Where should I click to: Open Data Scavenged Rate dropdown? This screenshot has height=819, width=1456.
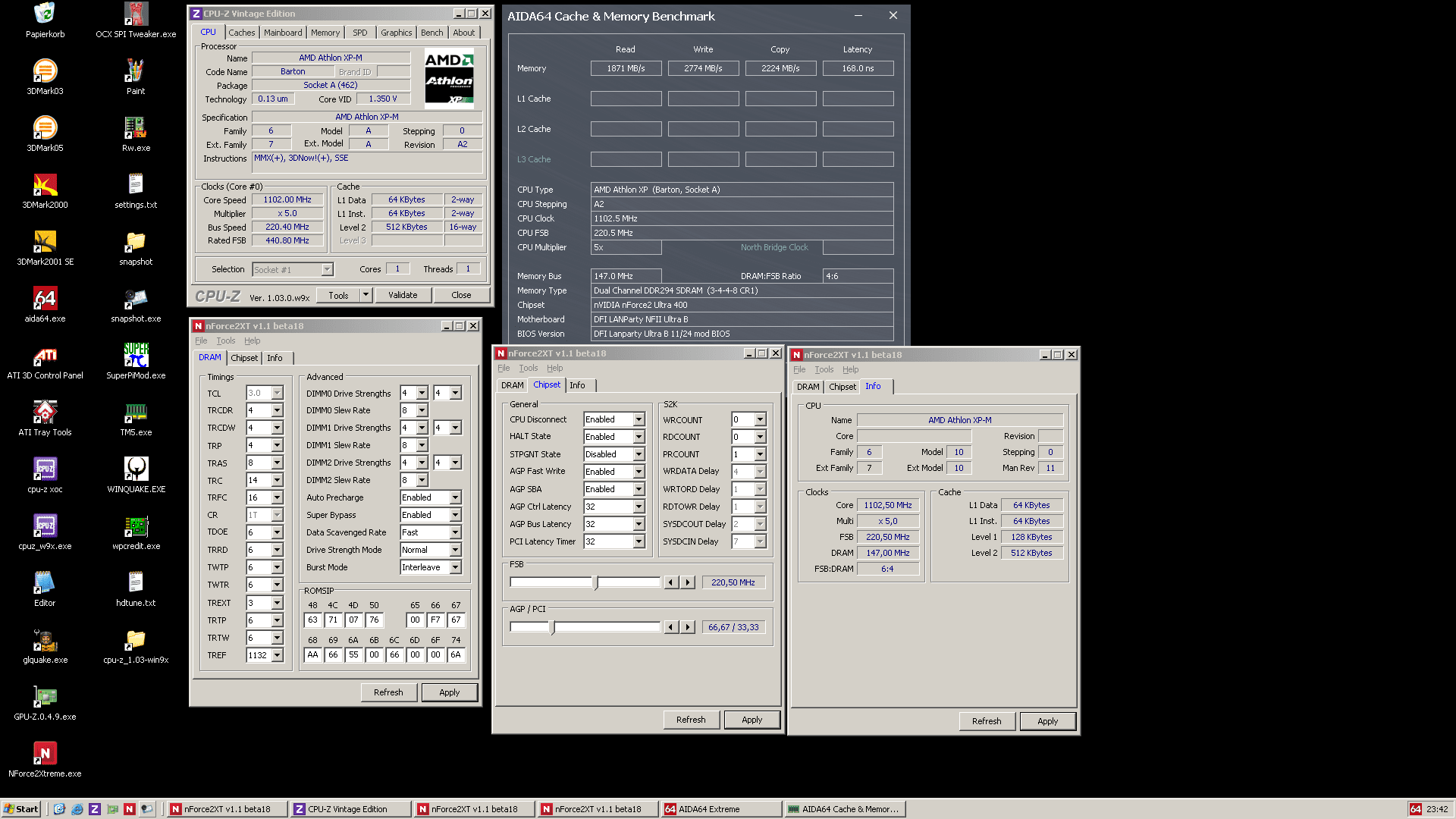(455, 532)
